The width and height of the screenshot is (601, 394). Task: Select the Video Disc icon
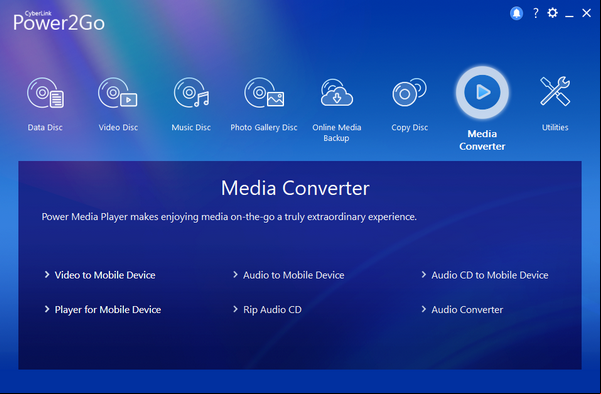pyautogui.click(x=118, y=93)
